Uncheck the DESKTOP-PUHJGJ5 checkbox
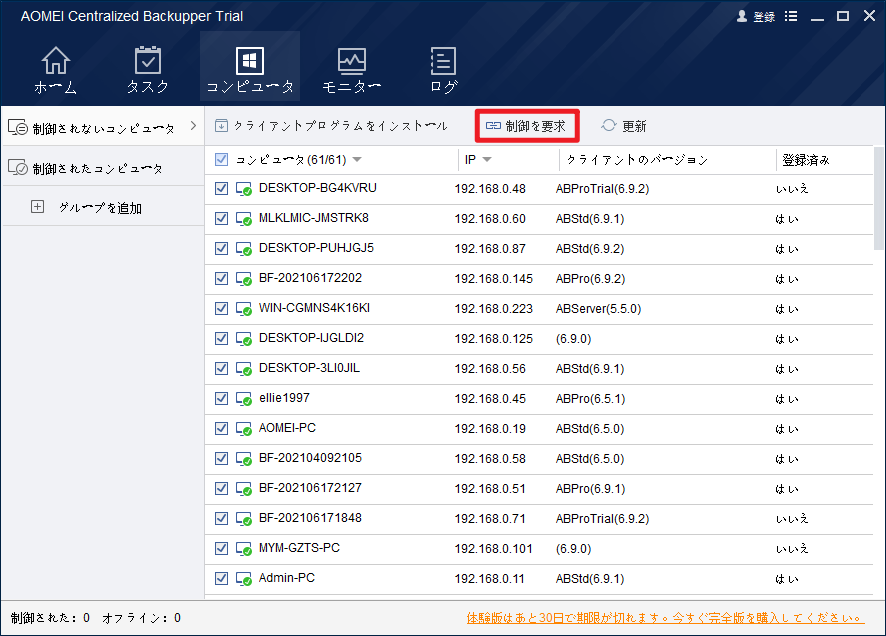Viewport: 886px width, 636px height. pos(222,249)
